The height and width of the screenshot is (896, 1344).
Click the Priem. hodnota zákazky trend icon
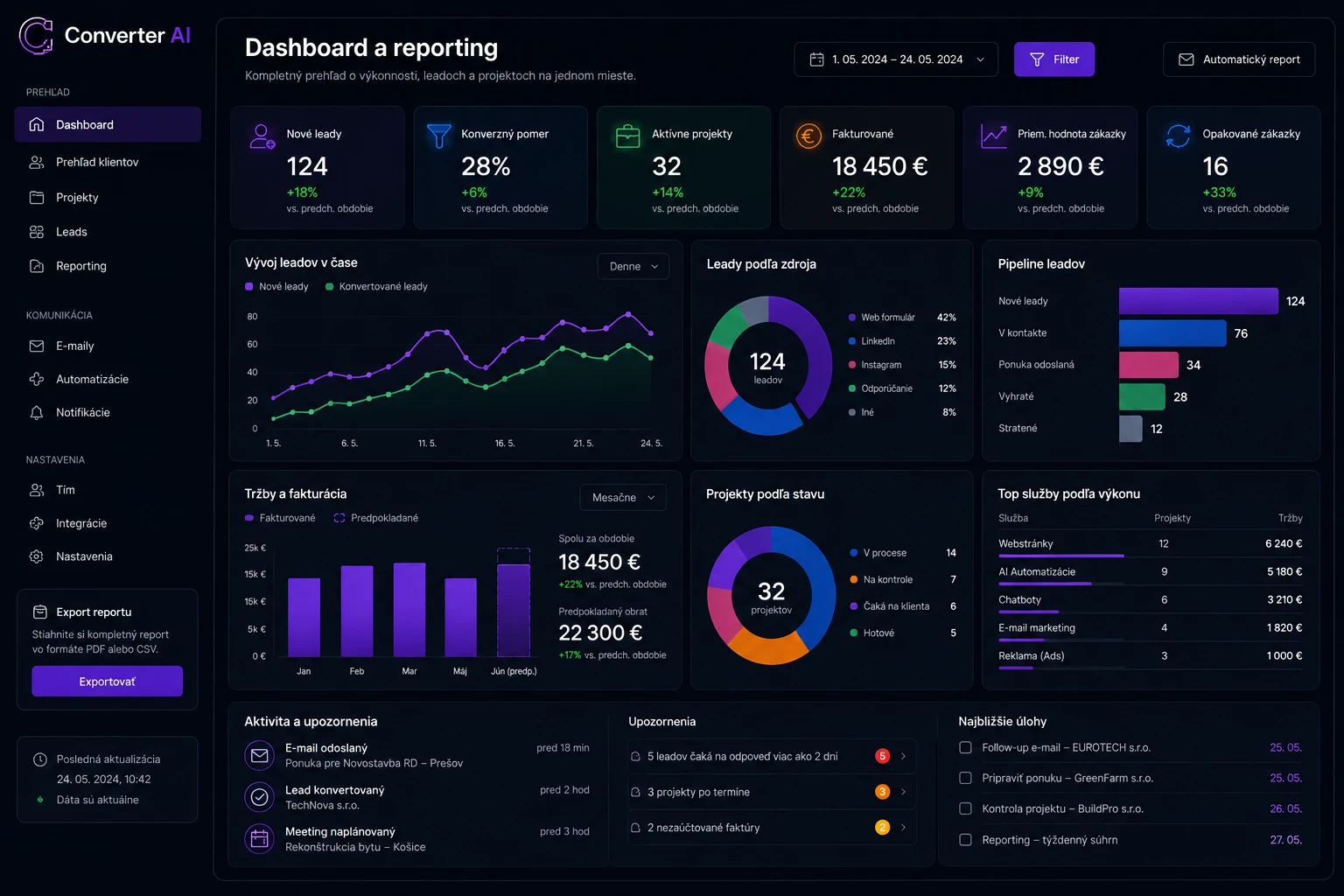tap(993, 136)
